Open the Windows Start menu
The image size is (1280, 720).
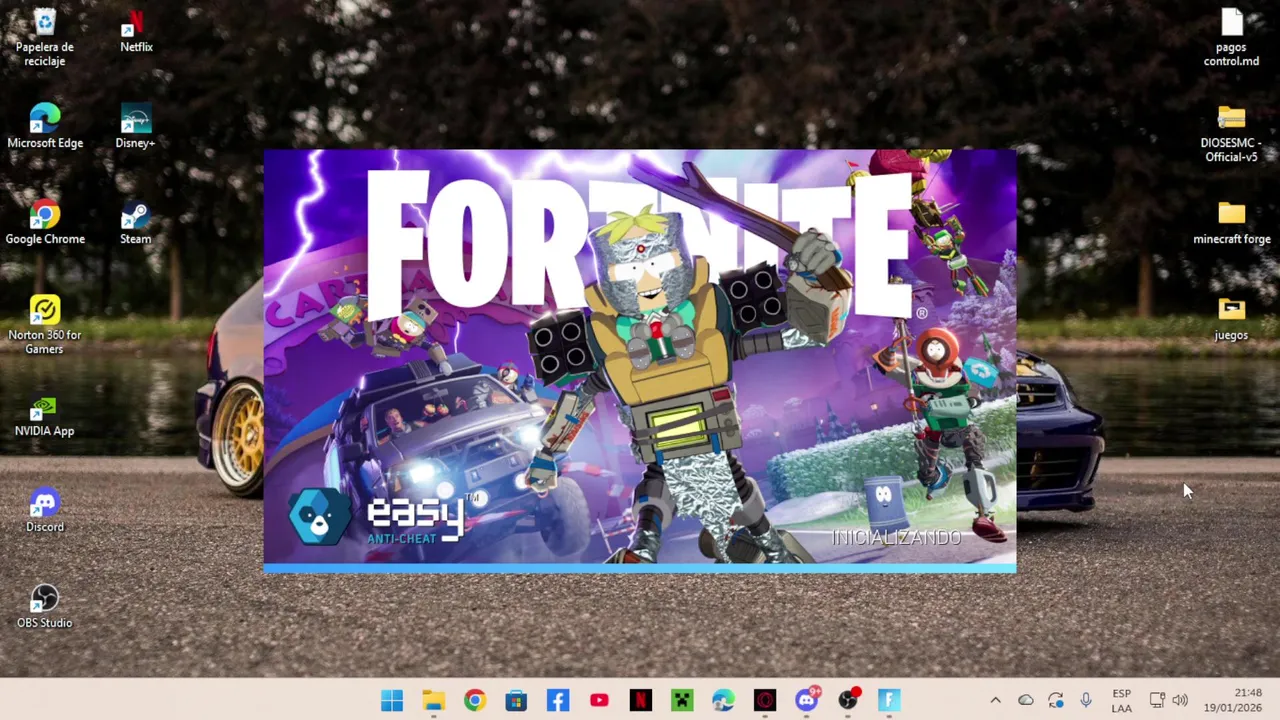click(392, 700)
